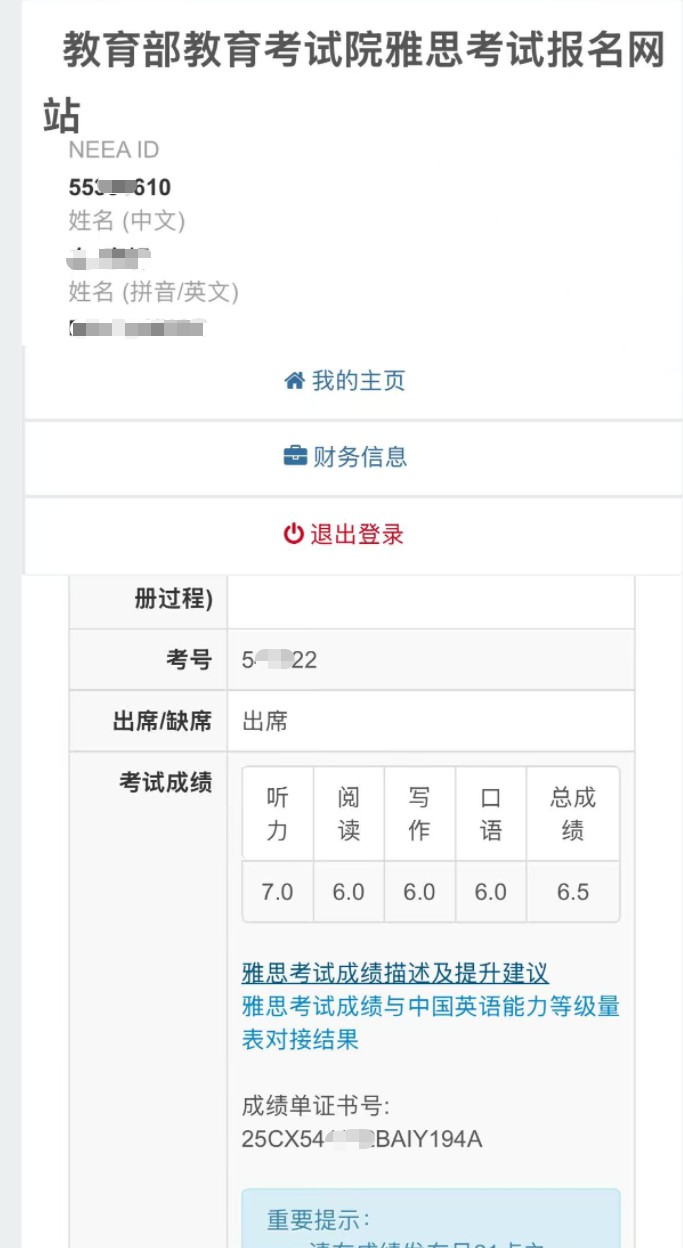Click the 重要提示 notice box
683x1248 pixels.
(431, 1218)
